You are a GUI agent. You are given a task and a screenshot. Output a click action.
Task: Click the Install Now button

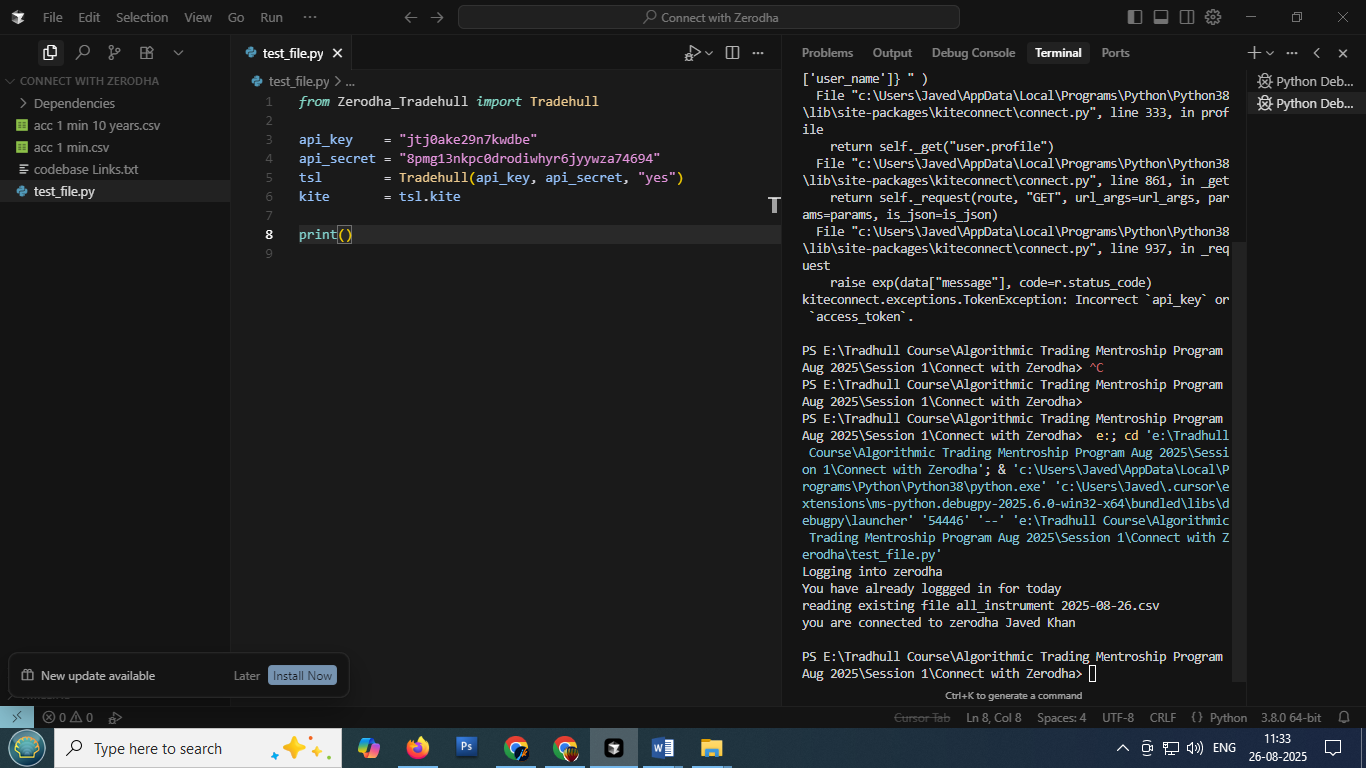click(x=302, y=676)
